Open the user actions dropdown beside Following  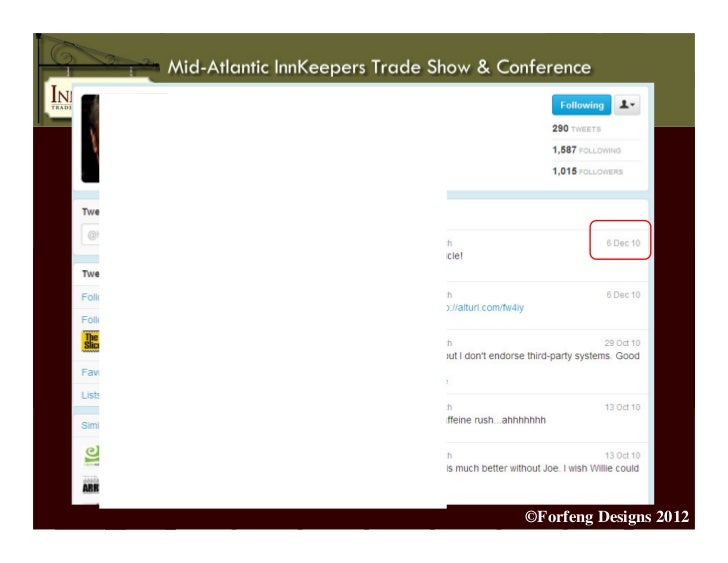click(x=627, y=105)
